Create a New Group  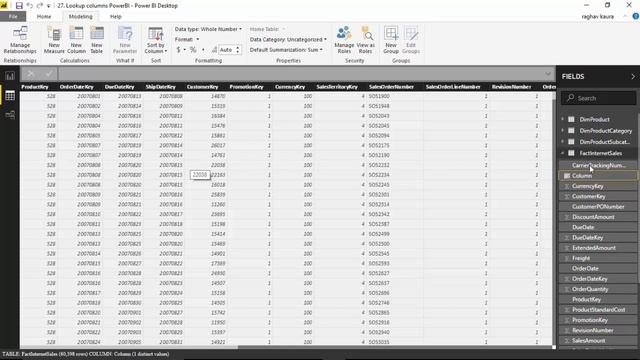tap(391, 40)
